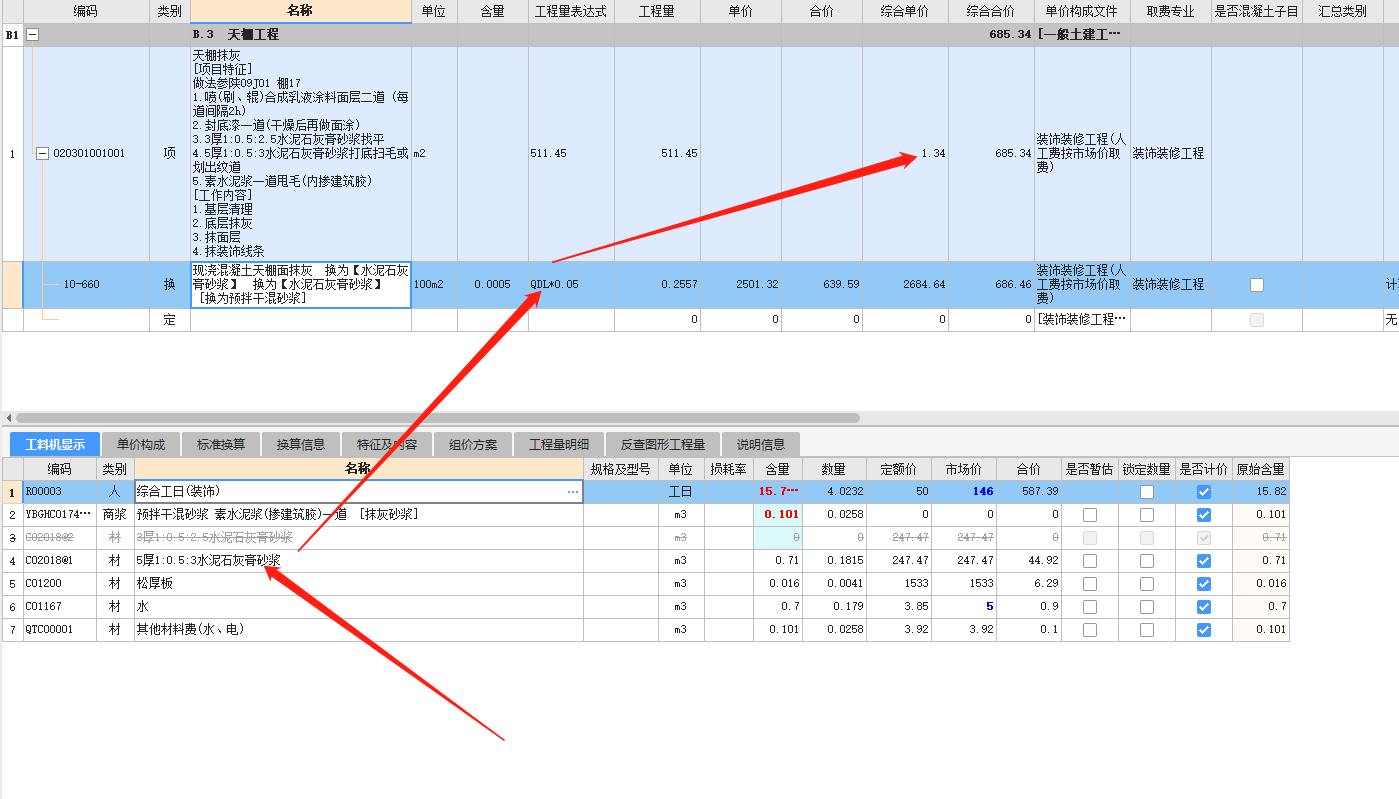Image resolution: width=1399 pixels, height=799 pixels.
Task: Click the 市场价 column header in materials table
Action: (964, 469)
